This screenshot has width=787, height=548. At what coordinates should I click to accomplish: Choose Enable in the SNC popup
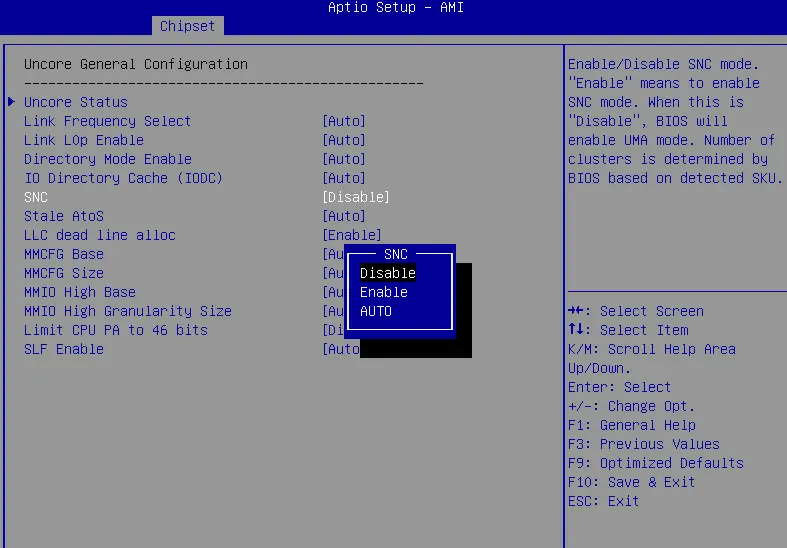coord(384,292)
